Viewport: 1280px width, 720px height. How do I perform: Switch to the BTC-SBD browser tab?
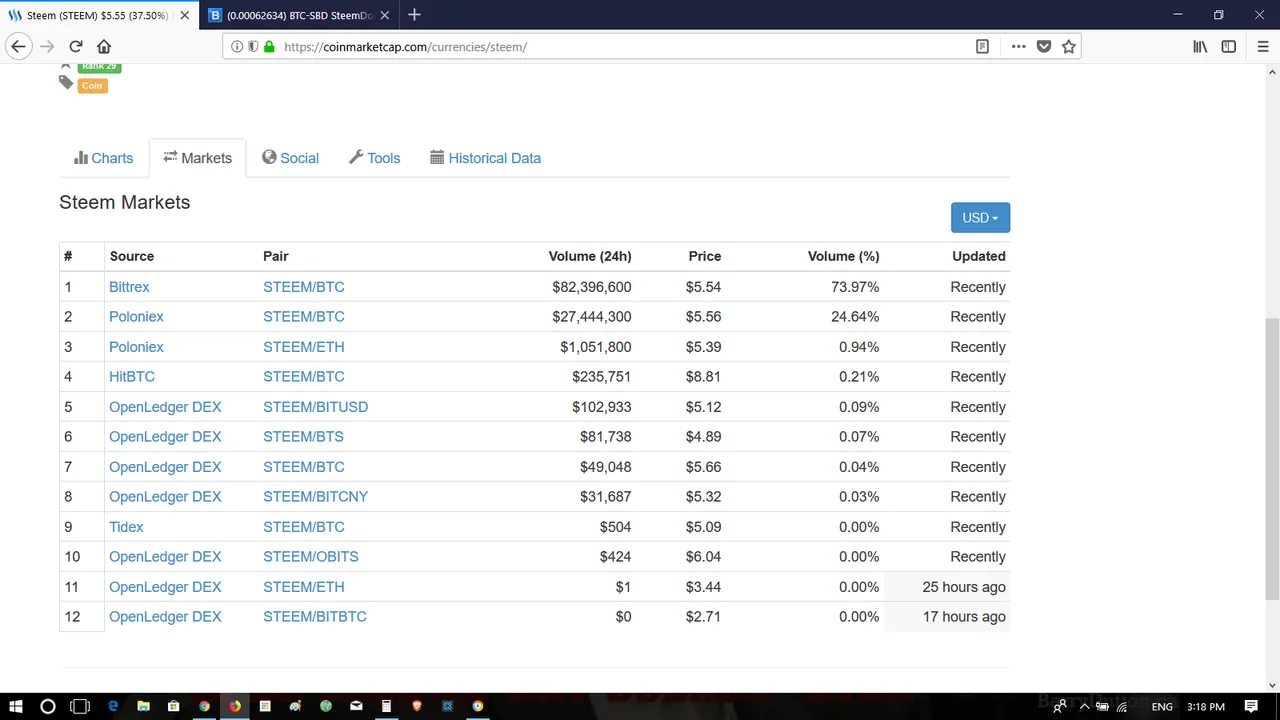click(300, 15)
